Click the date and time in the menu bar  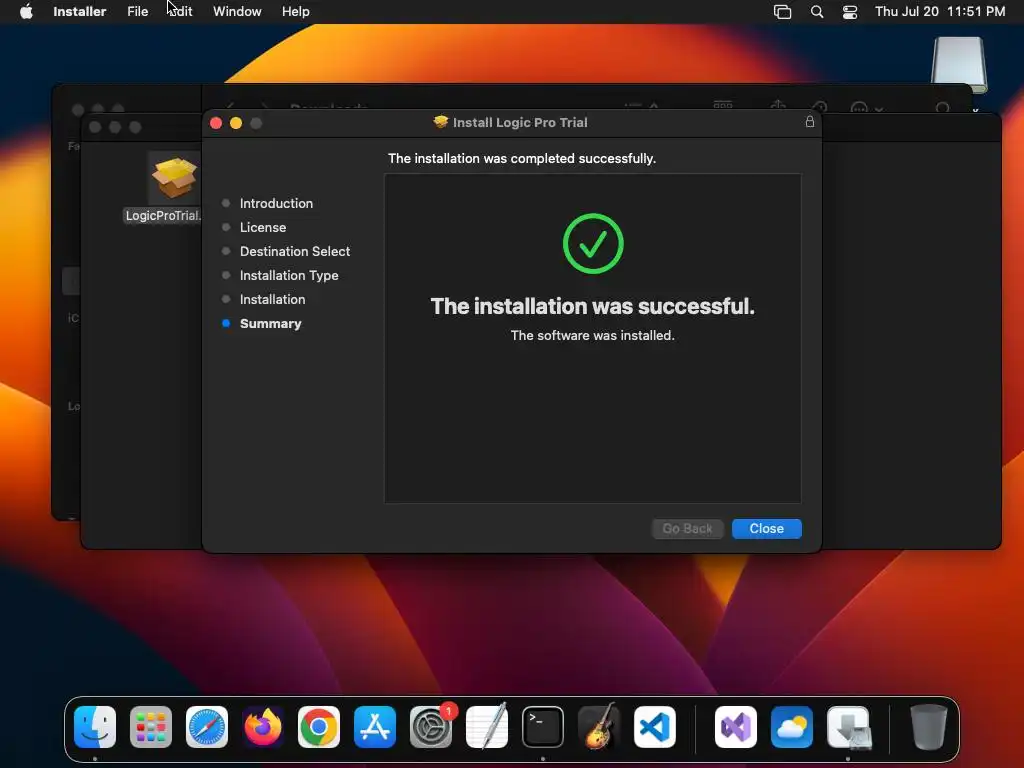[940, 11]
